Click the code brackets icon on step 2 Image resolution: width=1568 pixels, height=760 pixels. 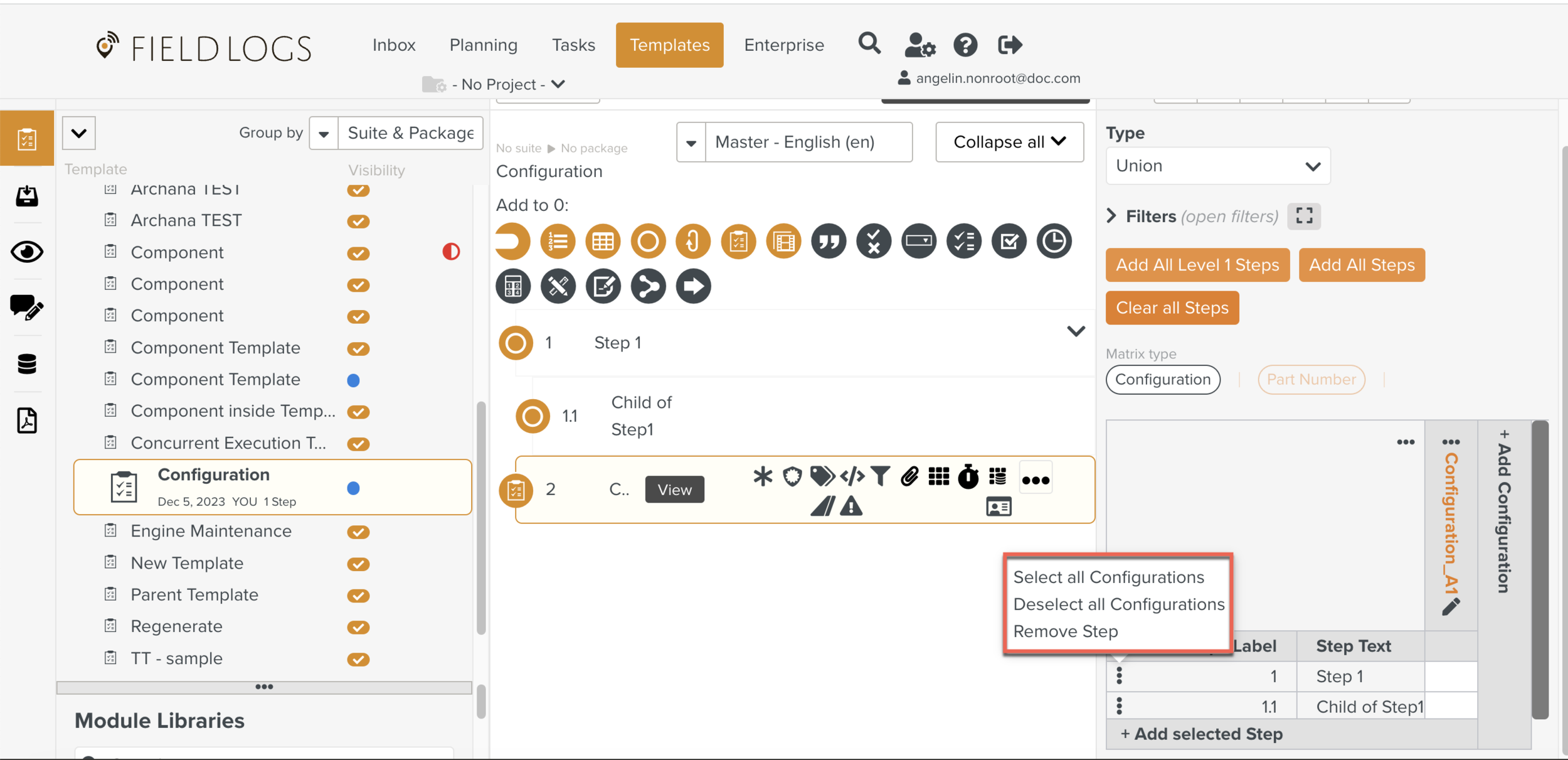[852, 476]
